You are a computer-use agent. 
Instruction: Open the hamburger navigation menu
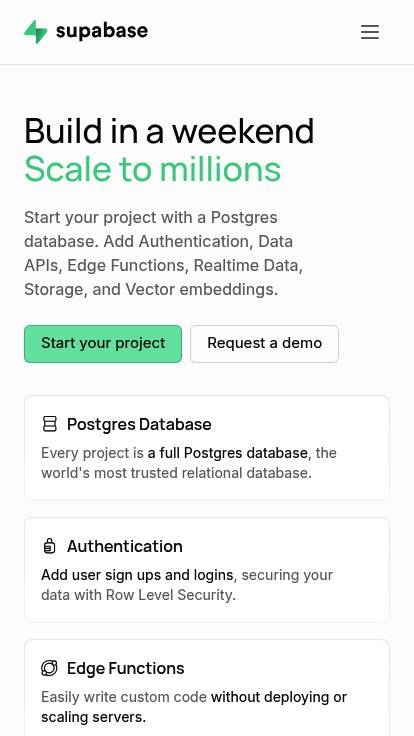coord(369,32)
